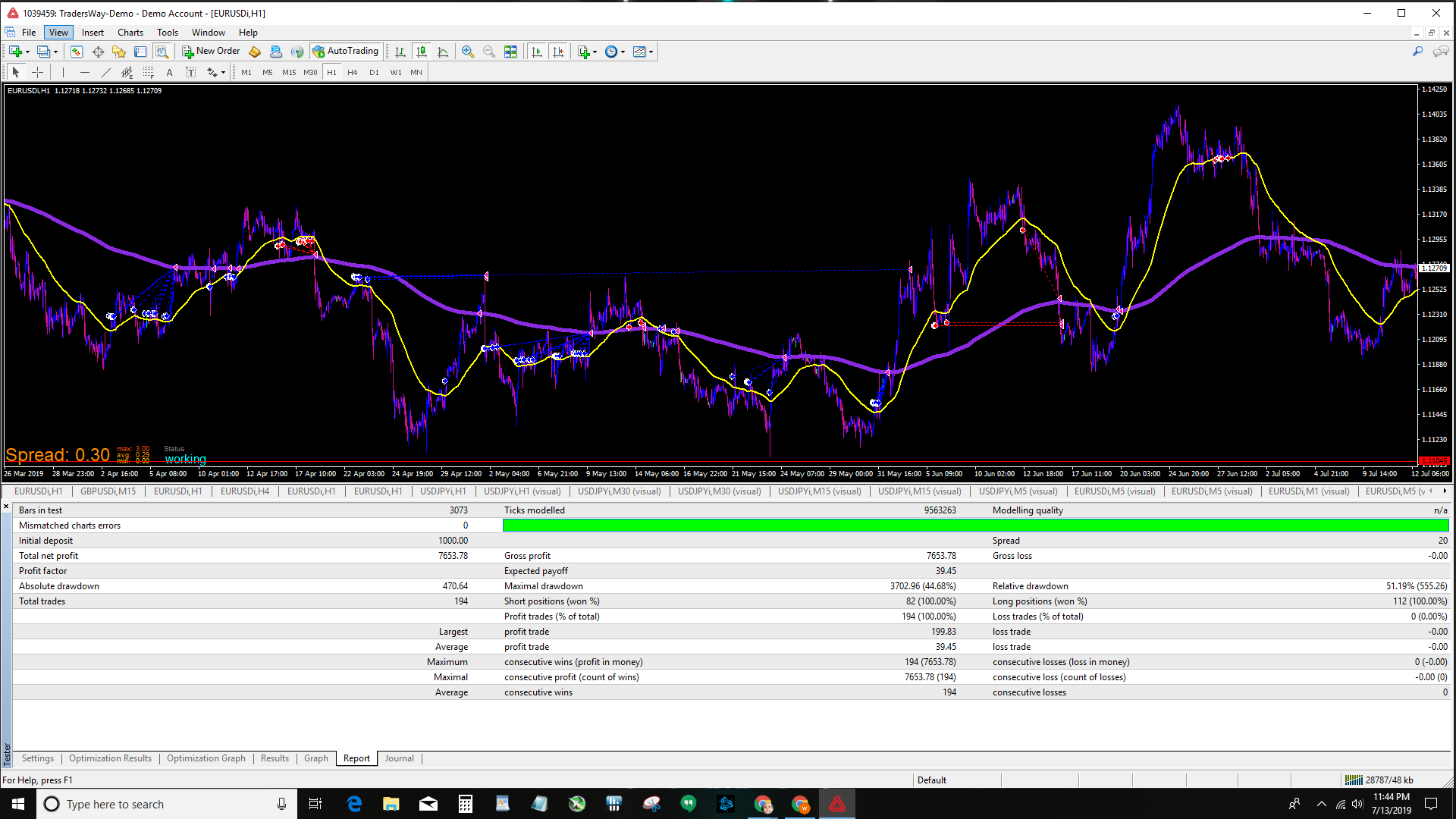Switch chart to candlesticks mode
The width and height of the screenshot is (1456, 819).
tap(422, 52)
